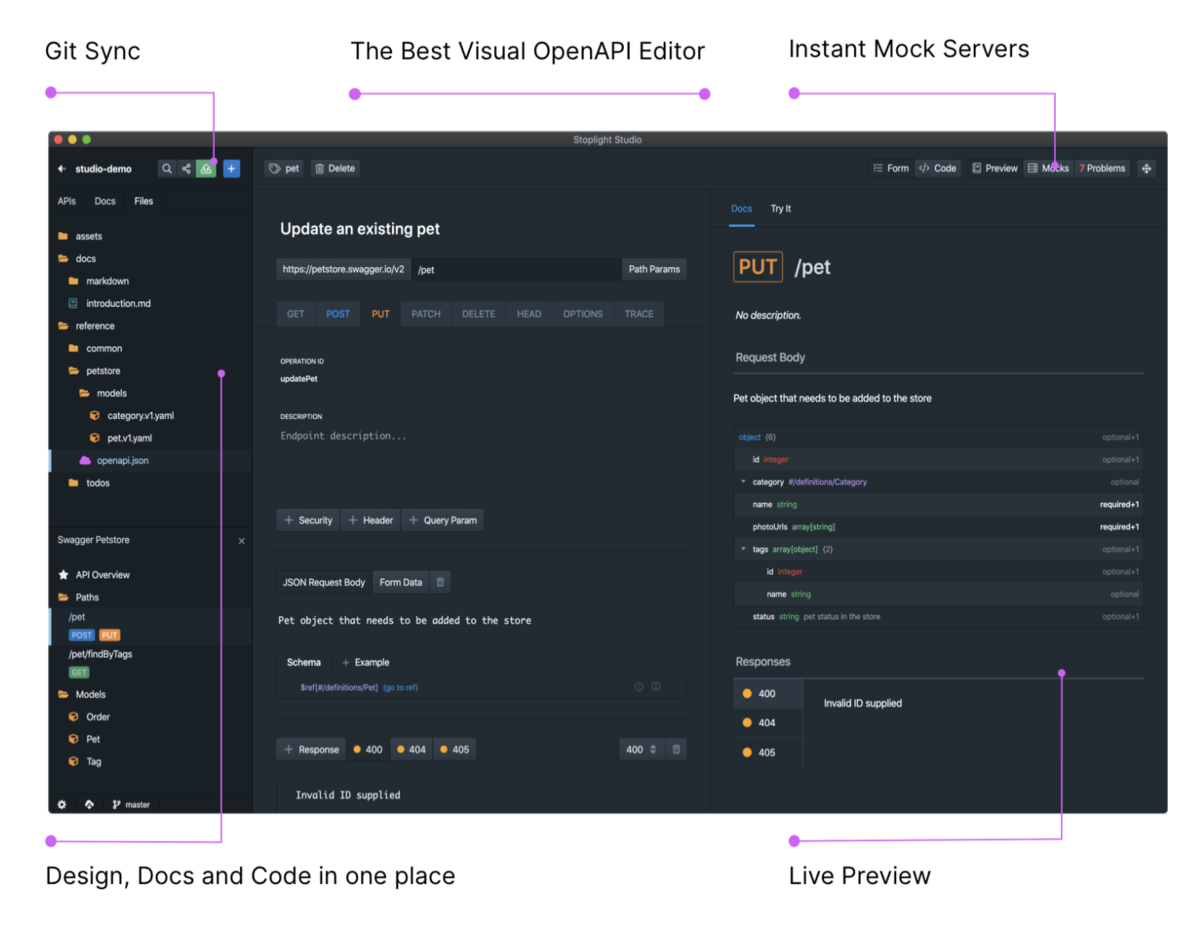This screenshot has width=1200, height=930.
Task: Click the Delete button with trash icon
Action: (335, 169)
